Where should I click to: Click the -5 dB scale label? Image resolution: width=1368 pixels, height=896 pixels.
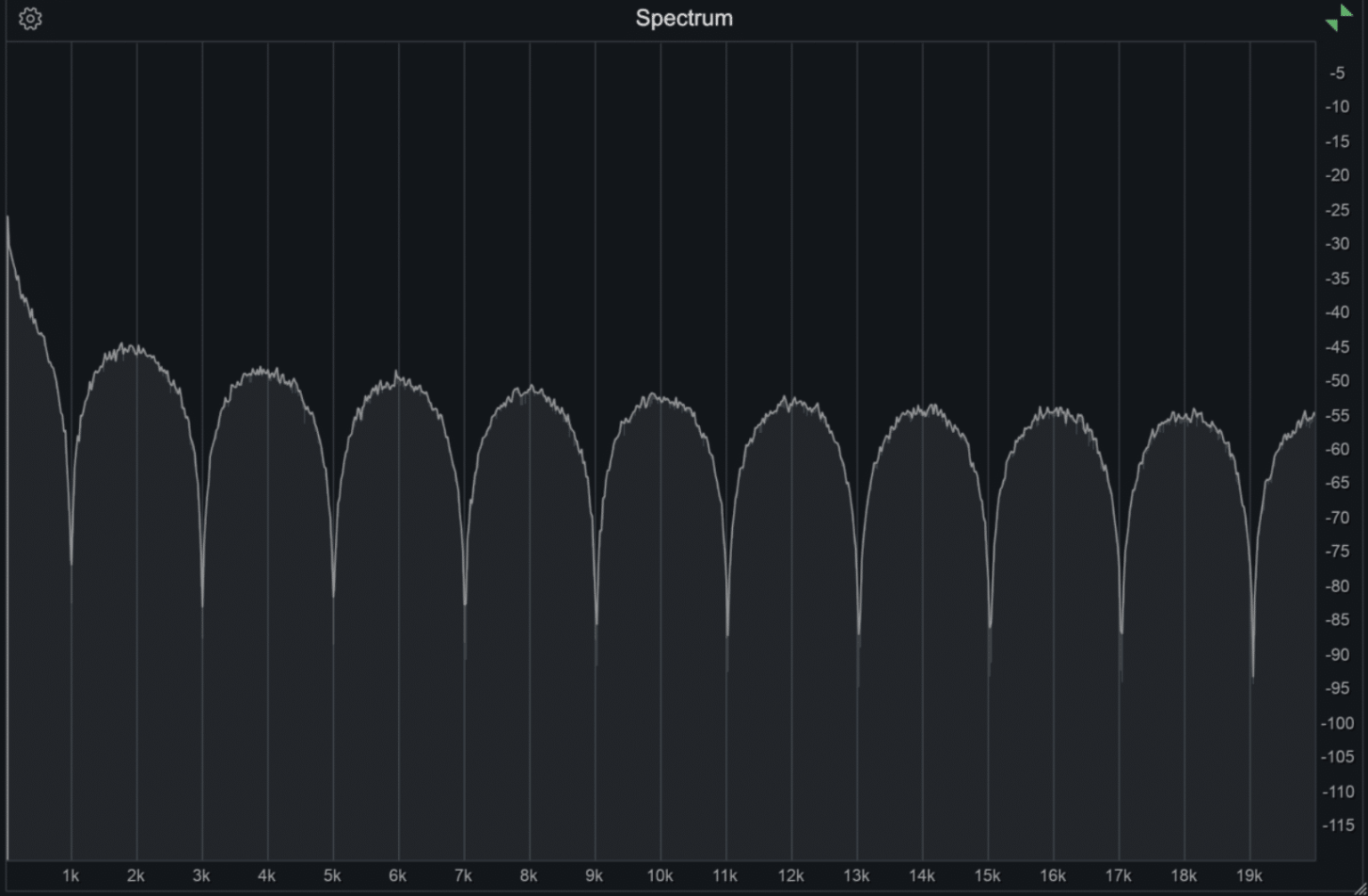(1337, 73)
